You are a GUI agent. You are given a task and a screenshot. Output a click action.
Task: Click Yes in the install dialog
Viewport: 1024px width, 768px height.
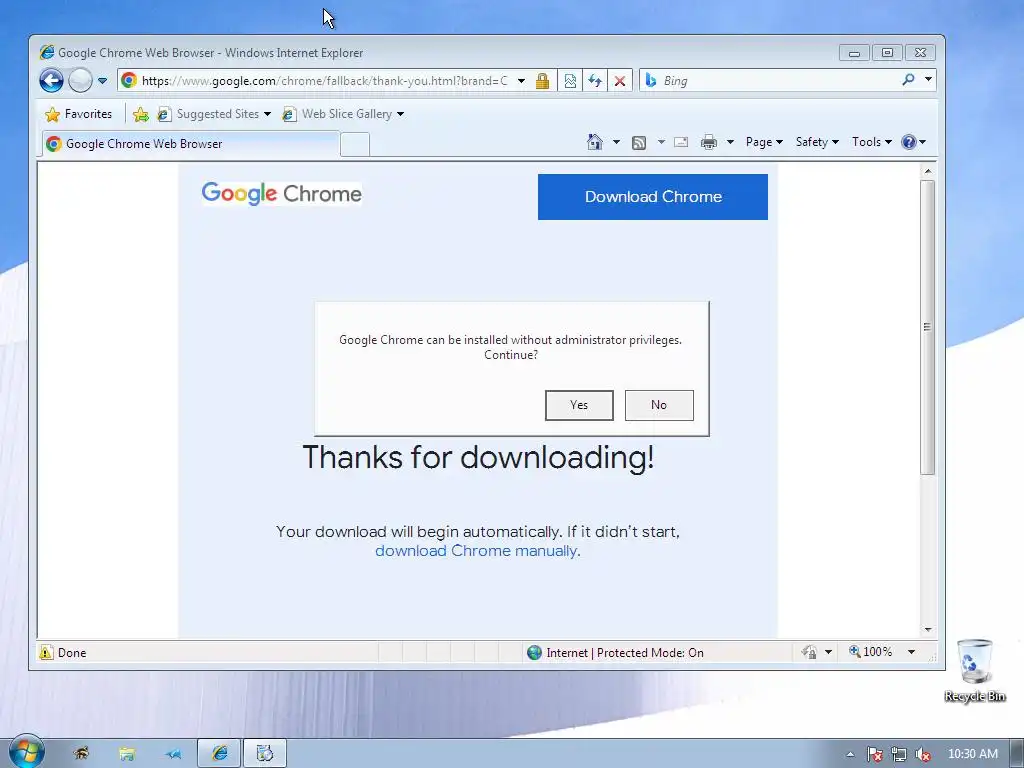click(x=579, y=405)
